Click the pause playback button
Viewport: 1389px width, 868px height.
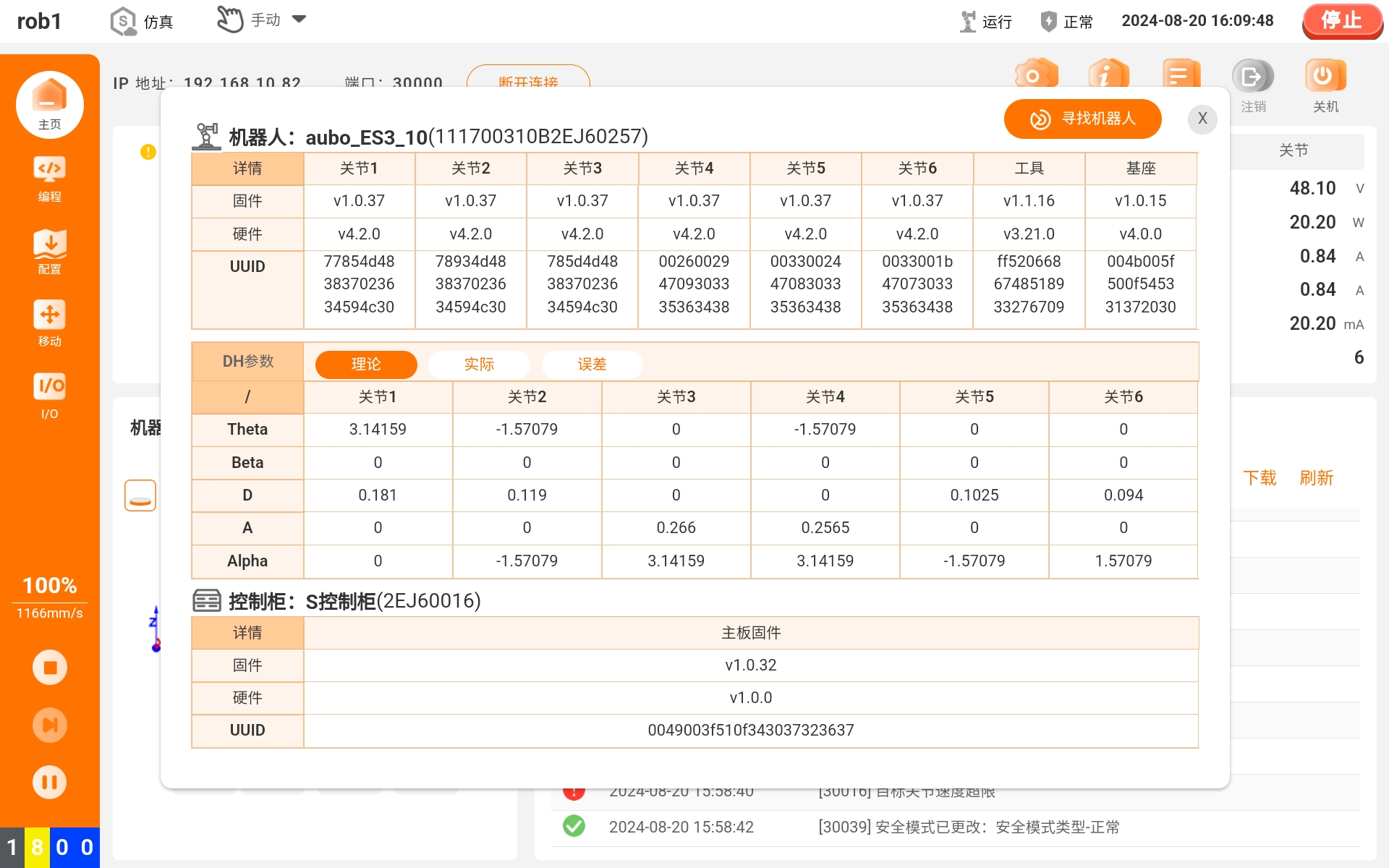click(49, 782)
